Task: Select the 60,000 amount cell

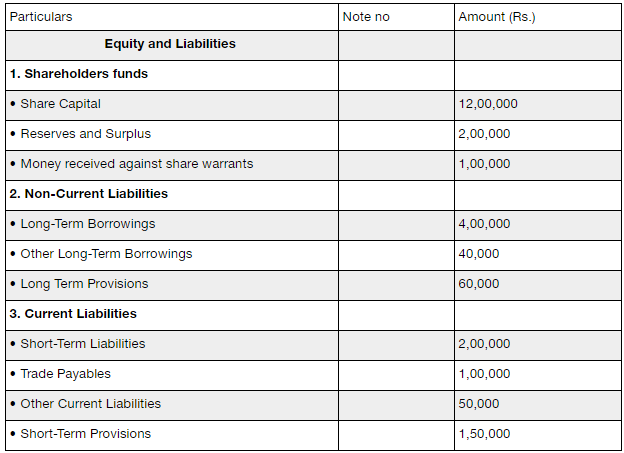Action: click(479, 284)
